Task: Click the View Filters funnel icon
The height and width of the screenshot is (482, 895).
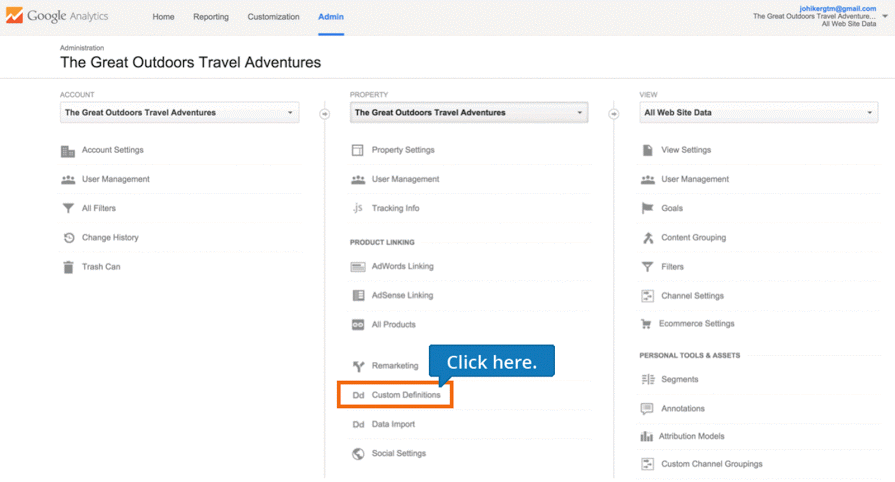Action: tap(647, 267)
